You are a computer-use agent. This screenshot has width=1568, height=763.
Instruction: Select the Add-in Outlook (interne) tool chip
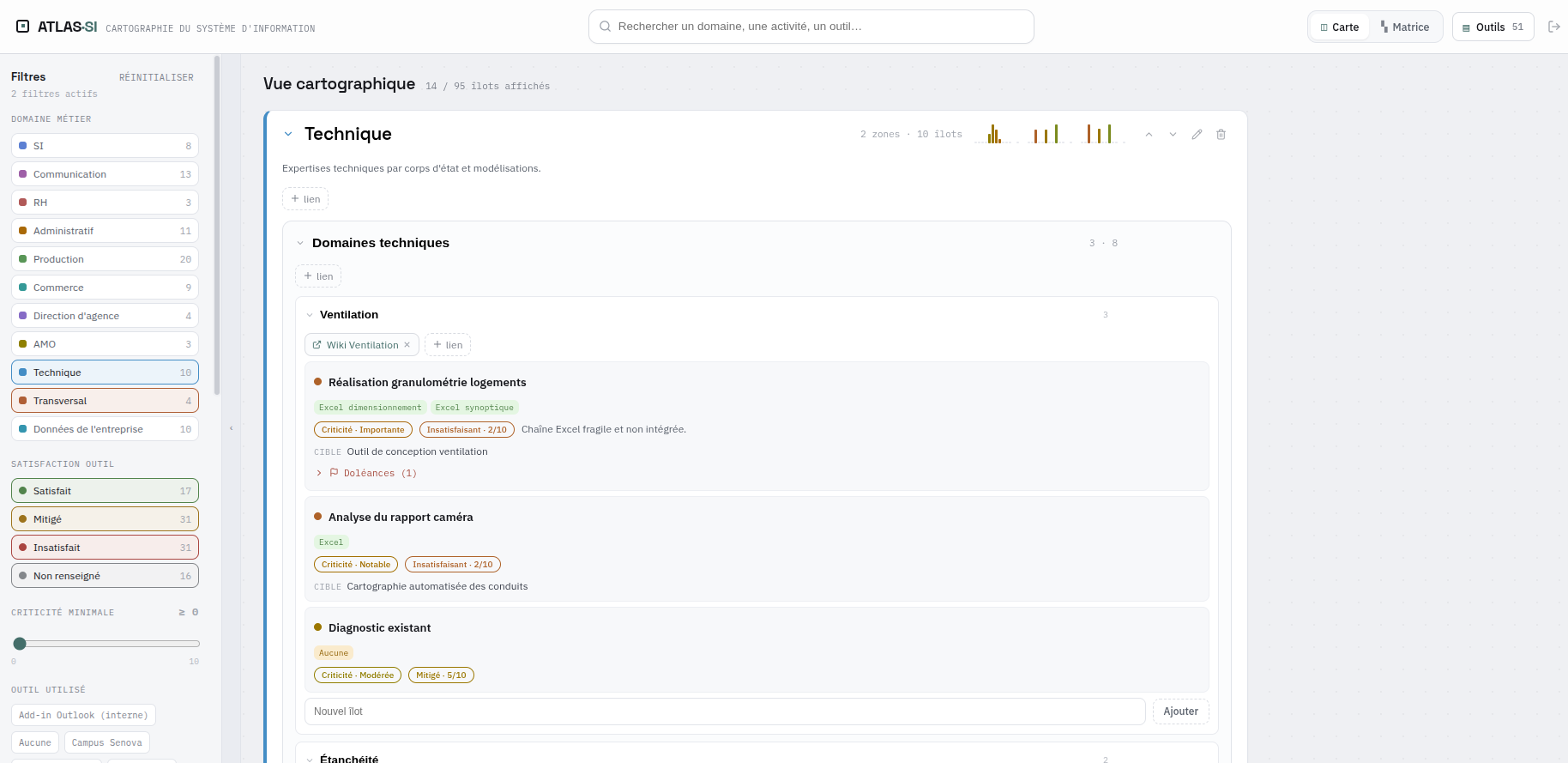(x=83, y=715)
